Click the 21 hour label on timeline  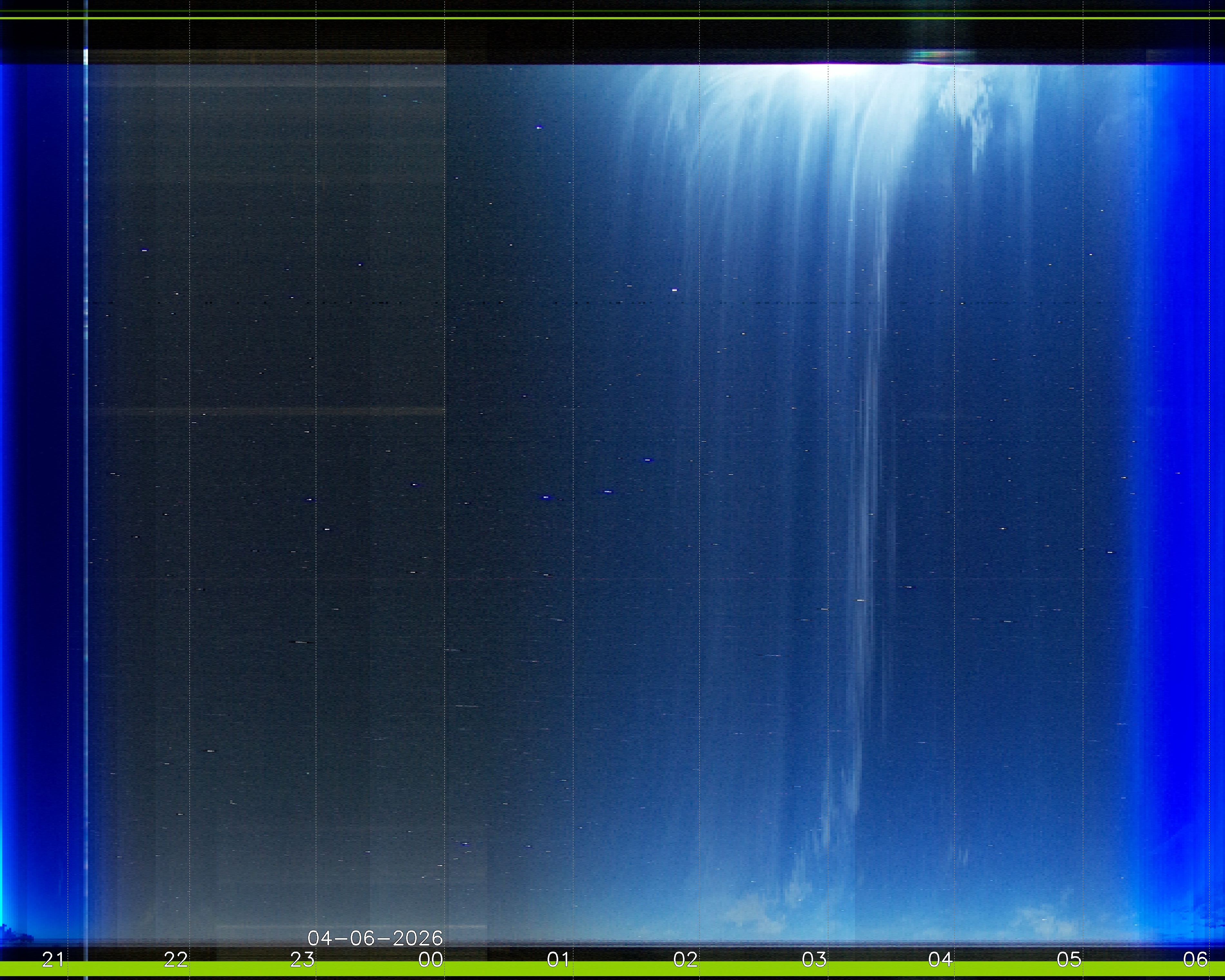pos(53,960)
